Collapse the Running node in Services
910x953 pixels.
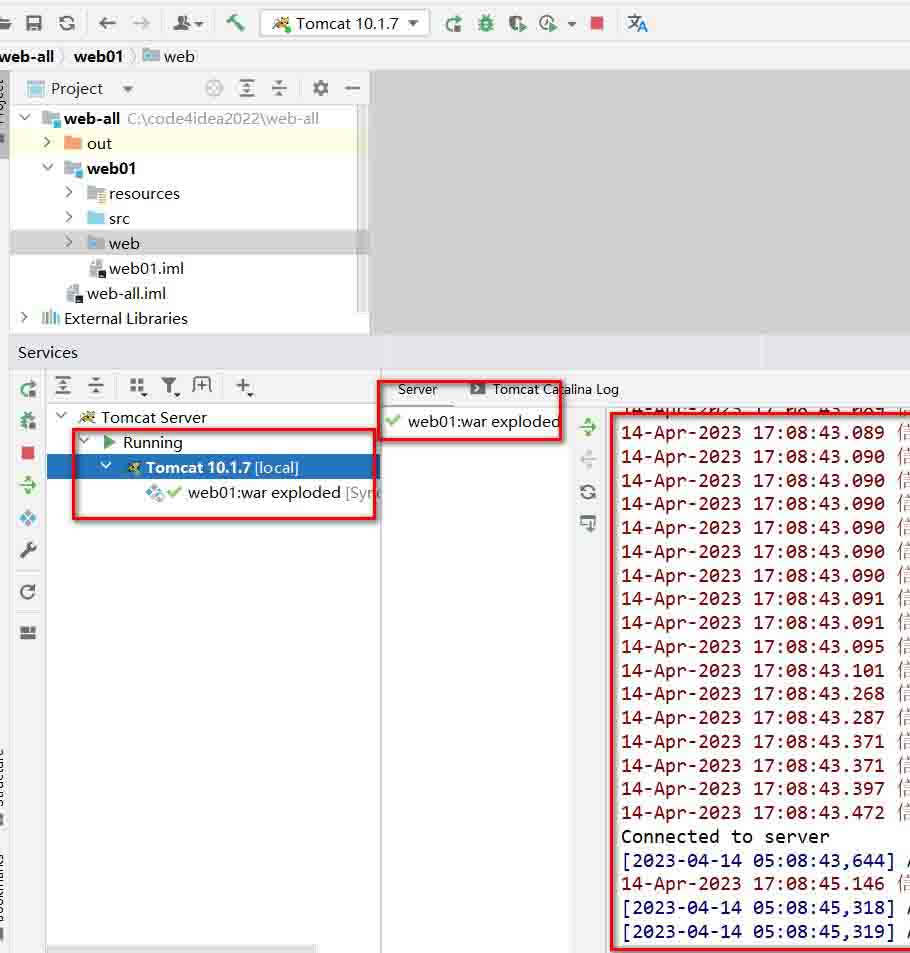pos(85,441)
